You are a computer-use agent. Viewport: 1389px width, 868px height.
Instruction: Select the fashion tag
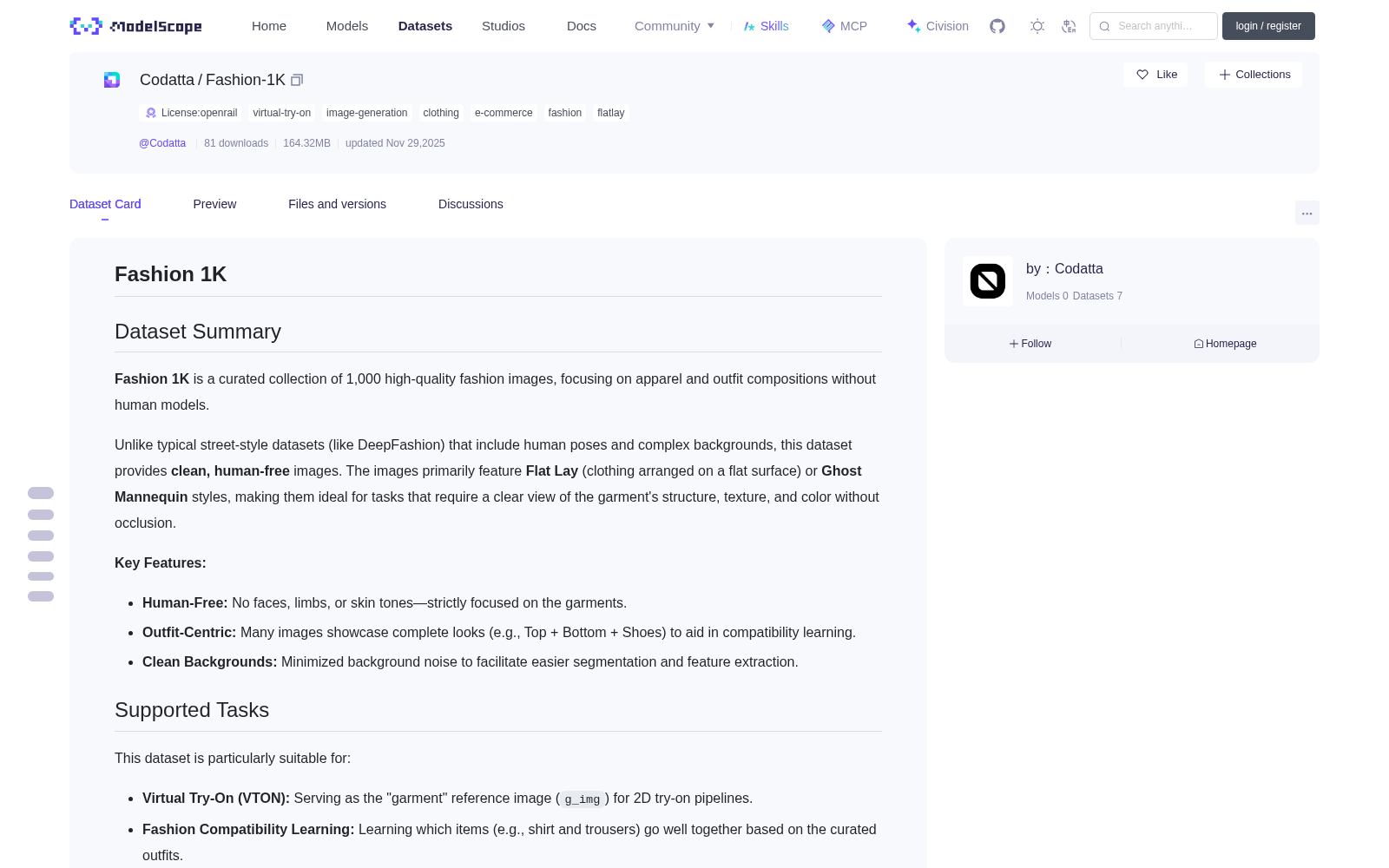pos(565,113)
